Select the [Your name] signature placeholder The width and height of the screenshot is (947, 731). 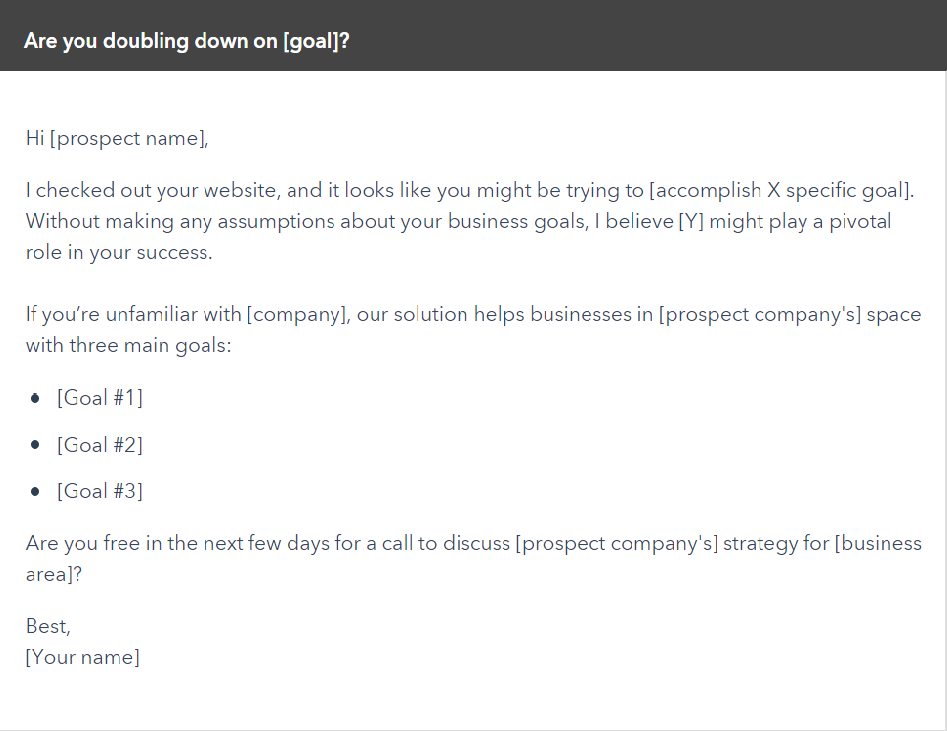coord(83,657)
